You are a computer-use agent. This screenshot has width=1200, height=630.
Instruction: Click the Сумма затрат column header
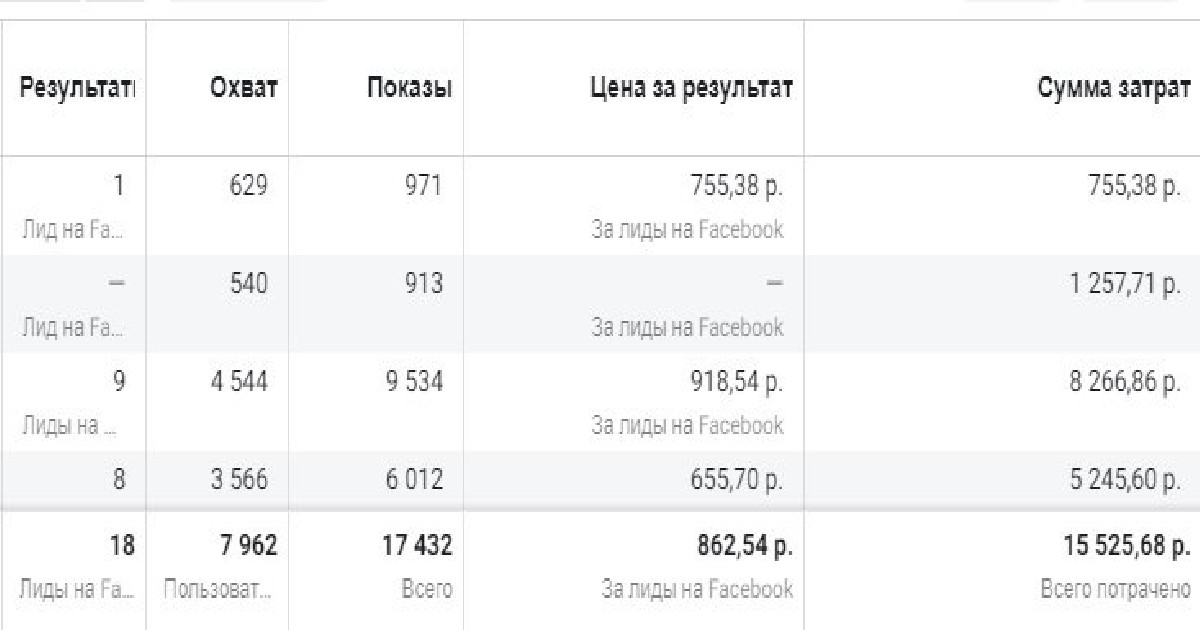(1115, 88)
